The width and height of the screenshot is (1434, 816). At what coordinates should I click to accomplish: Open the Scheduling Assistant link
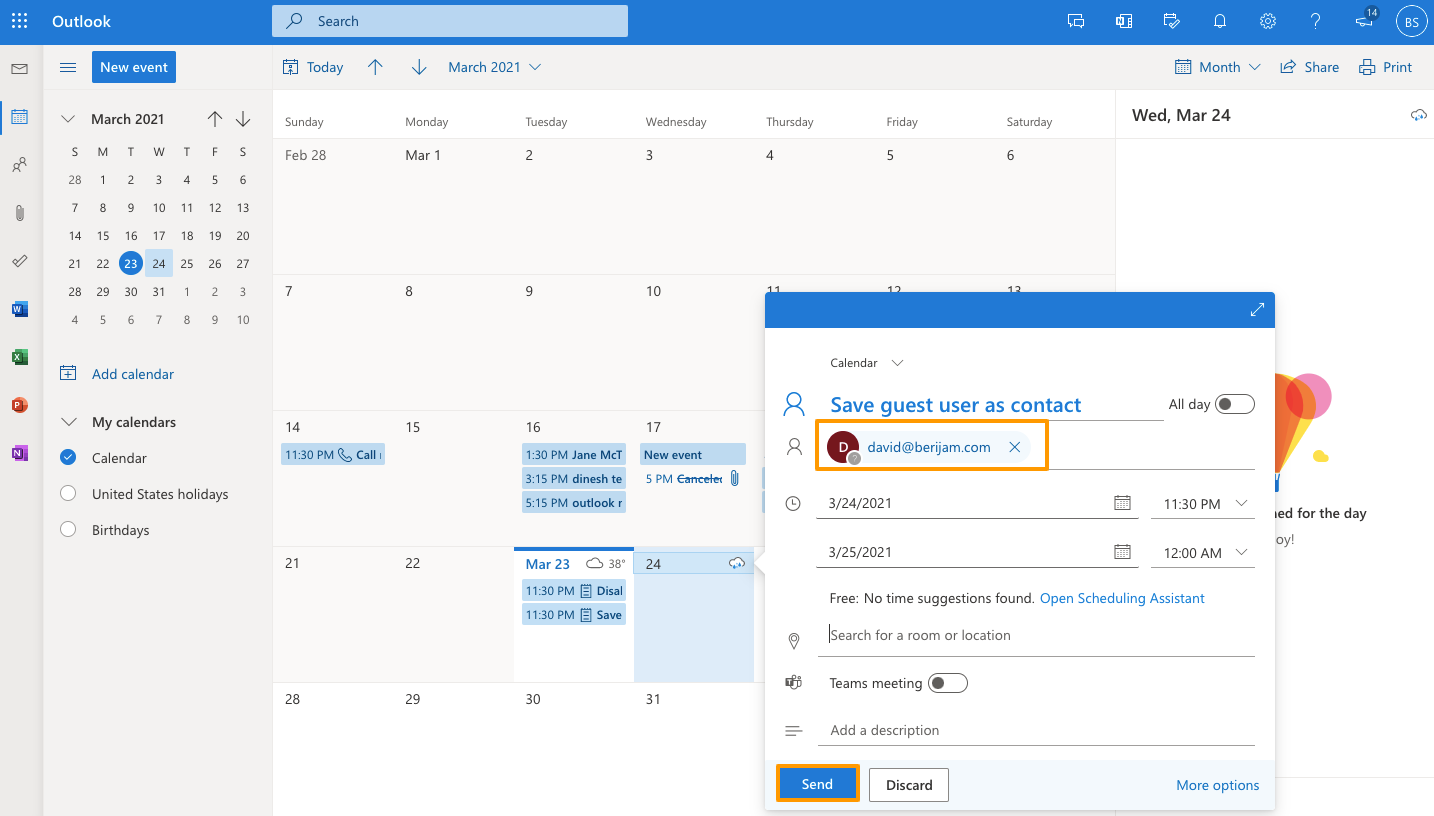click(1122, 598)
